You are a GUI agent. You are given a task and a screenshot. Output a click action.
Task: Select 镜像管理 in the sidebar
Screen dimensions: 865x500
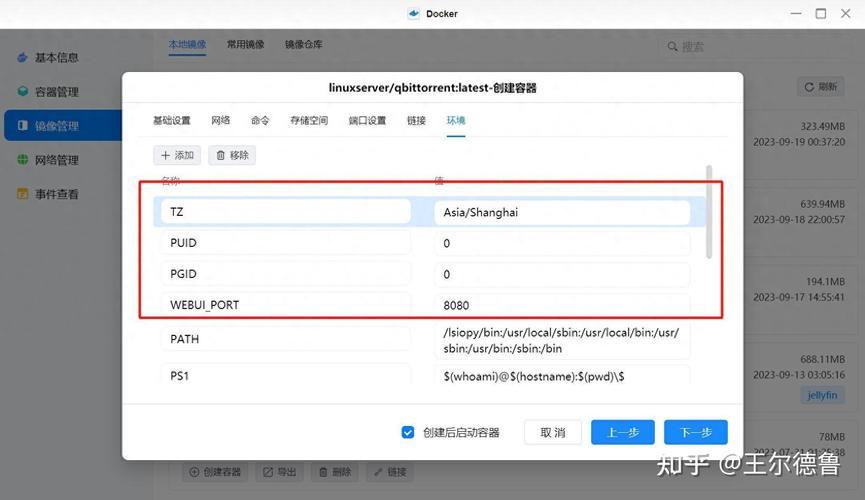pos(63,125)
